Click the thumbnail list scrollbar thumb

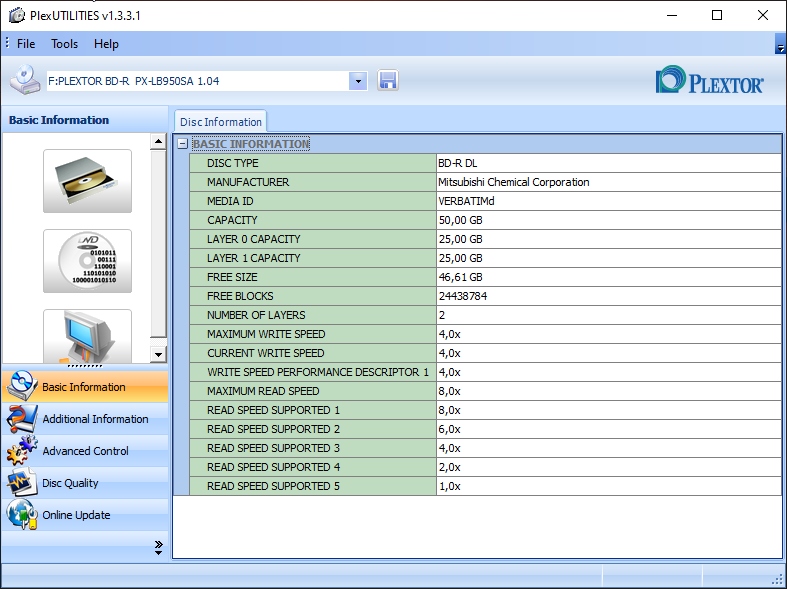(158, 243)
